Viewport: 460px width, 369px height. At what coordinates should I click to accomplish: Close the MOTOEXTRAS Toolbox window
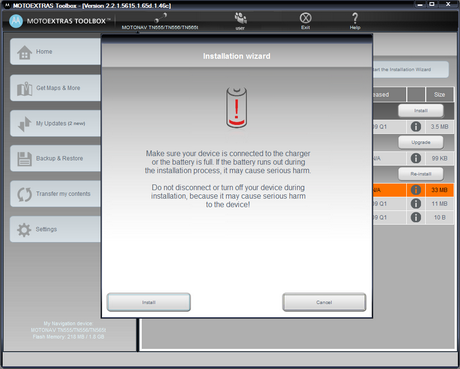[x=448, y=4]
